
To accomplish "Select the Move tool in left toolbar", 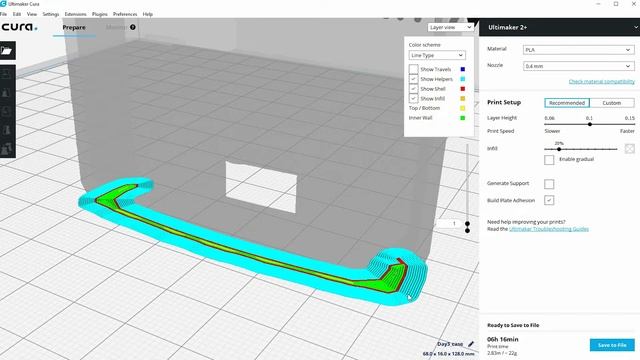I will point(7,74).
